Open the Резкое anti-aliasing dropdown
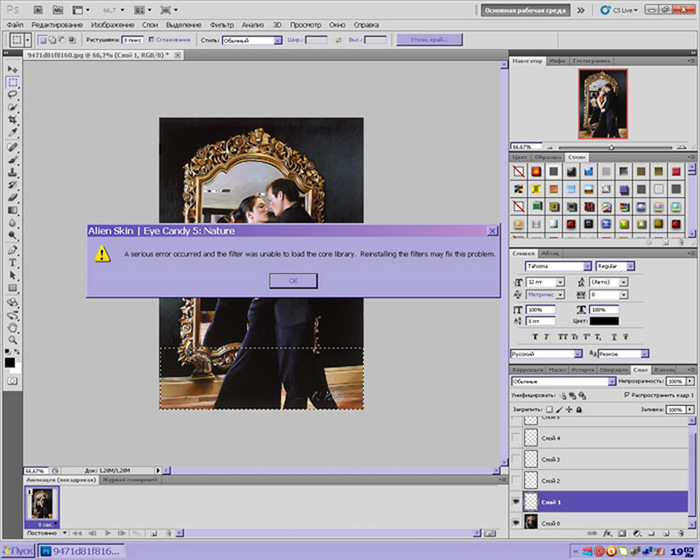 [x=645, y=354]
